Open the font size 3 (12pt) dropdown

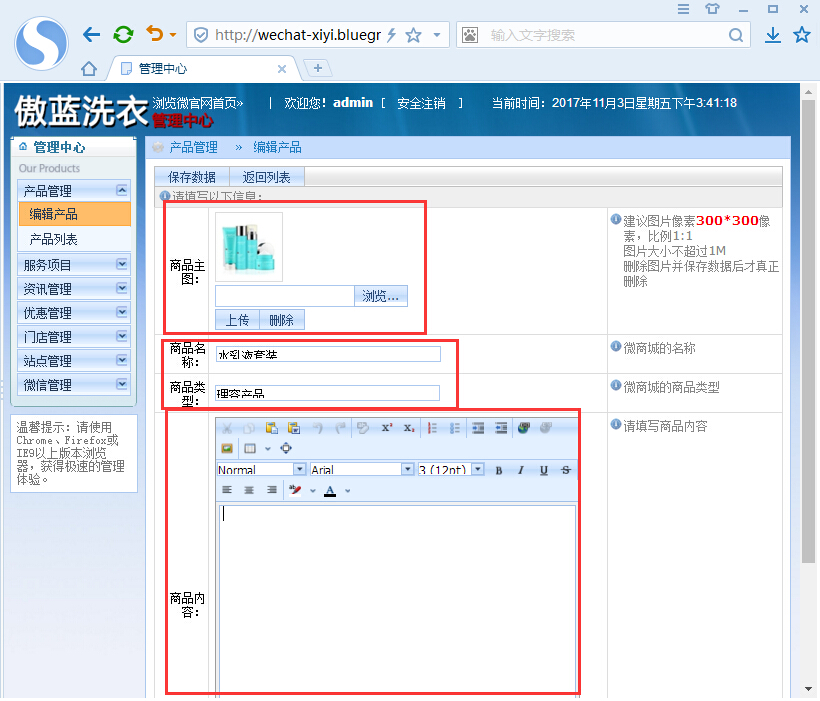tap(479, 469)
